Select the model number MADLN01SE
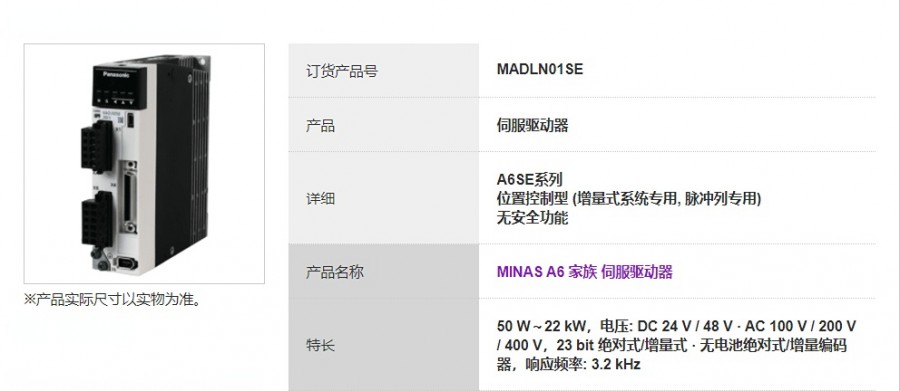The height and width of the screenshot is (391, 900). pos(540,69)
